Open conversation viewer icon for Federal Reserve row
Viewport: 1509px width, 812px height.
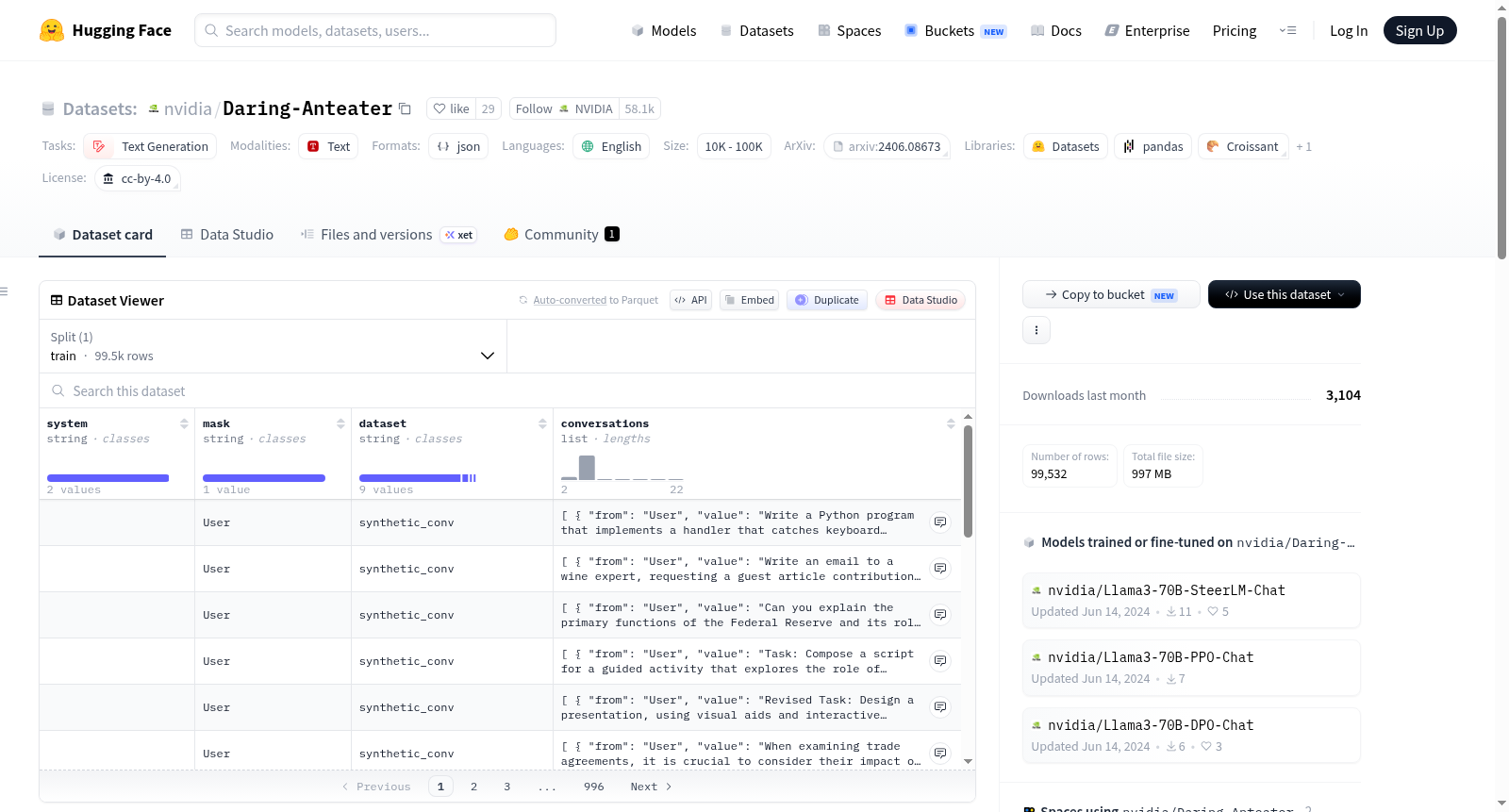pos(940,614)
